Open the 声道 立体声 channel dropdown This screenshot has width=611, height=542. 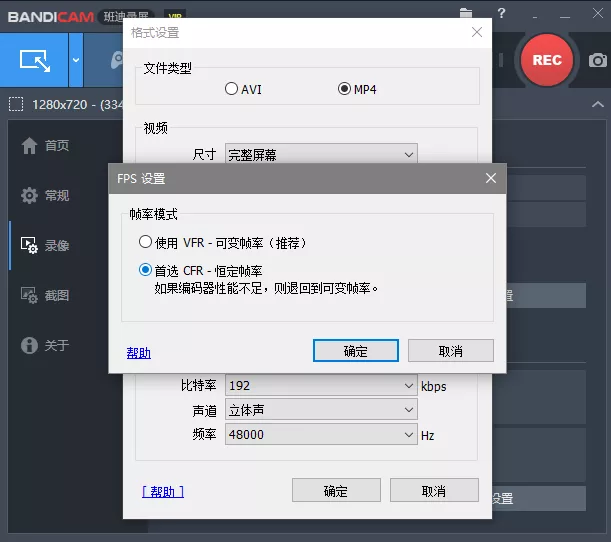coord(321,410)
